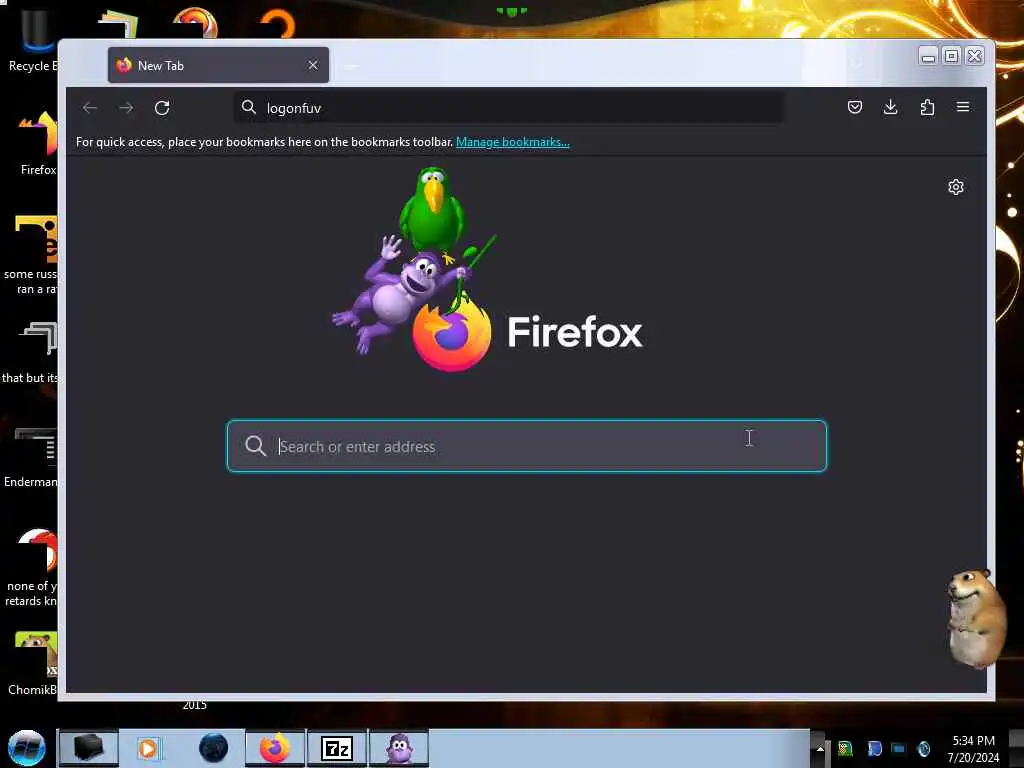Select the 'that but its' desktop icon
1024x768 pixels.
tap(31, 353)
